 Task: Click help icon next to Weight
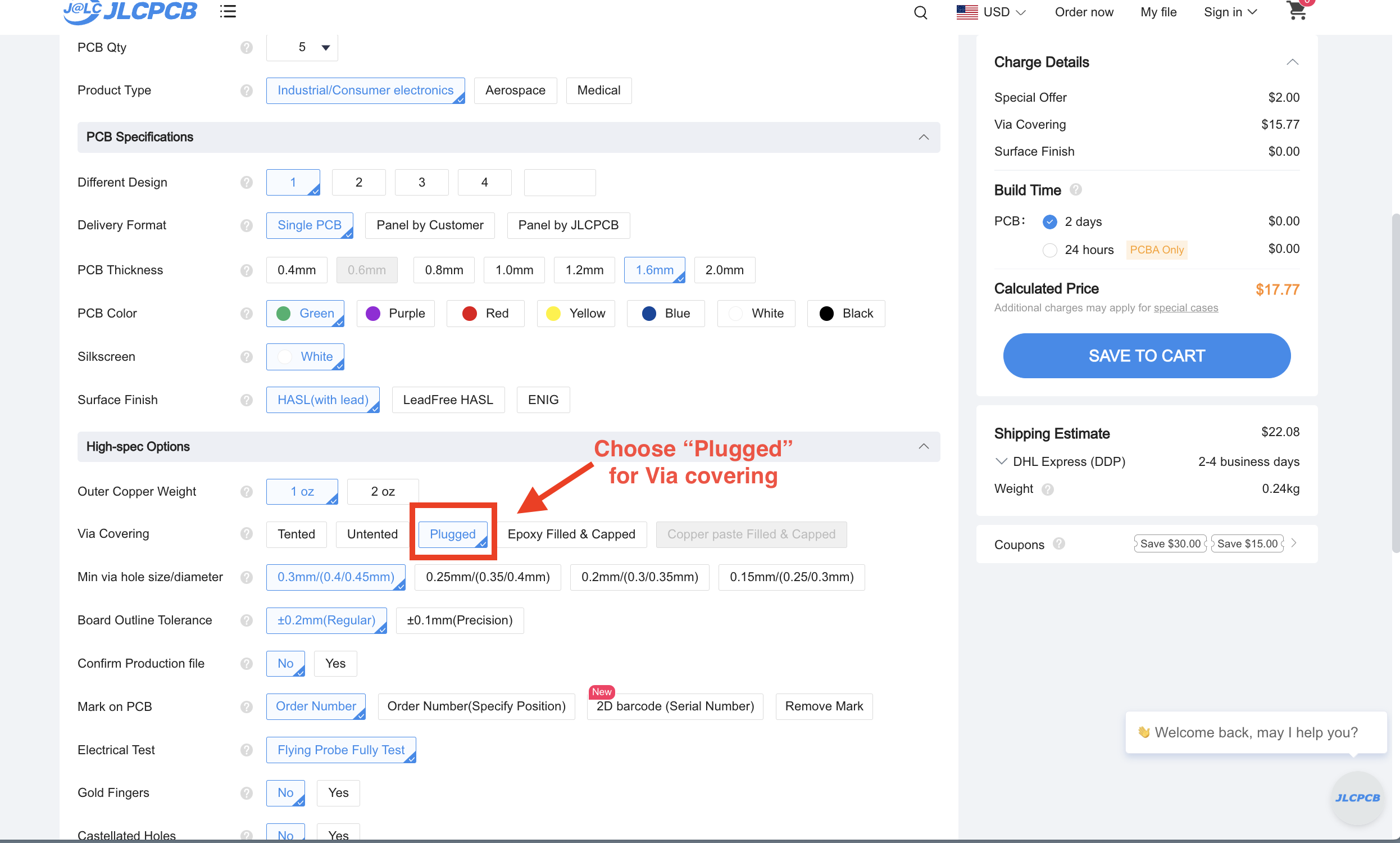[x=1048, y=490]
